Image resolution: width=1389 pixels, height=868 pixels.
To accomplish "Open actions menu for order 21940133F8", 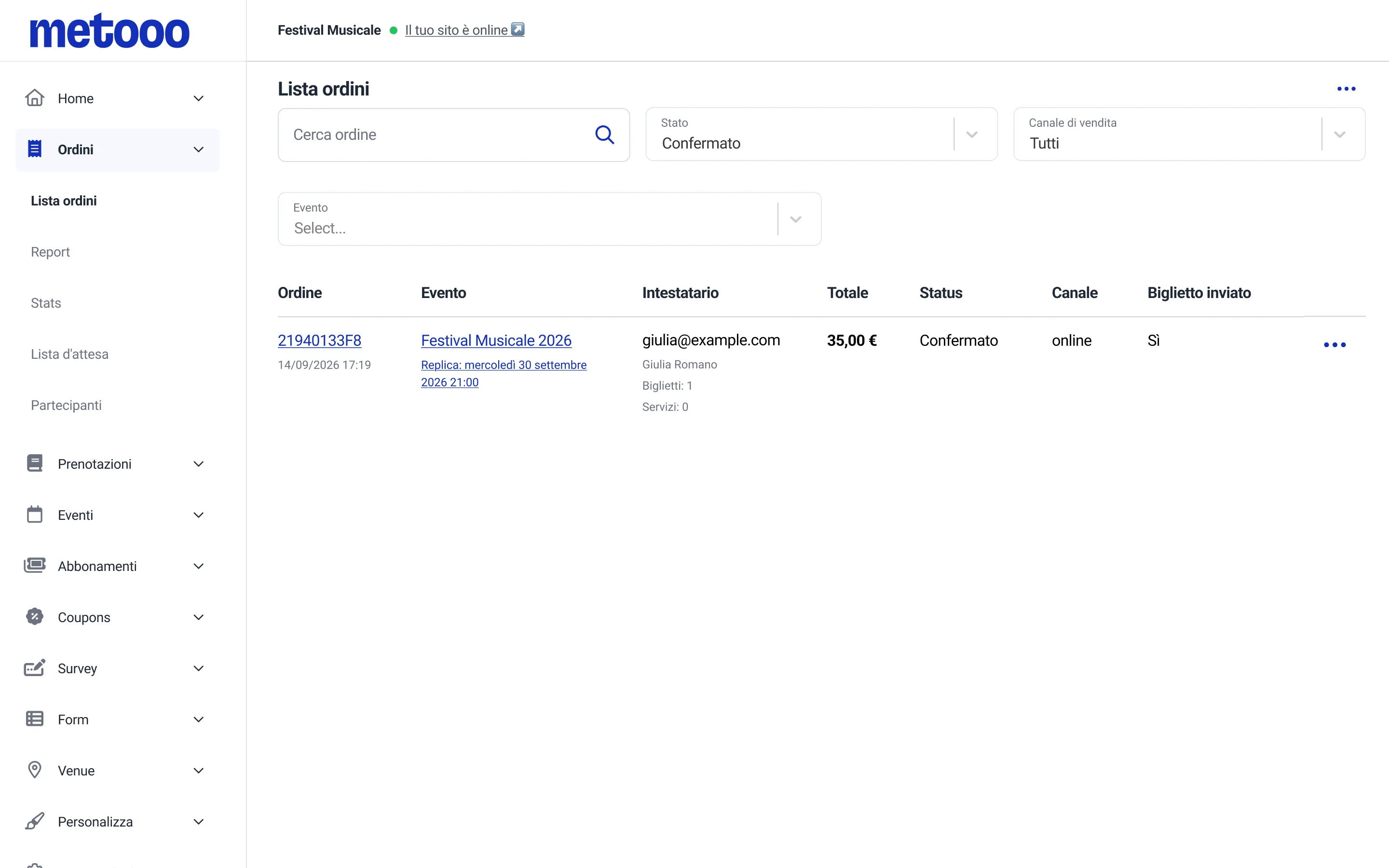I will [1335, 344].
